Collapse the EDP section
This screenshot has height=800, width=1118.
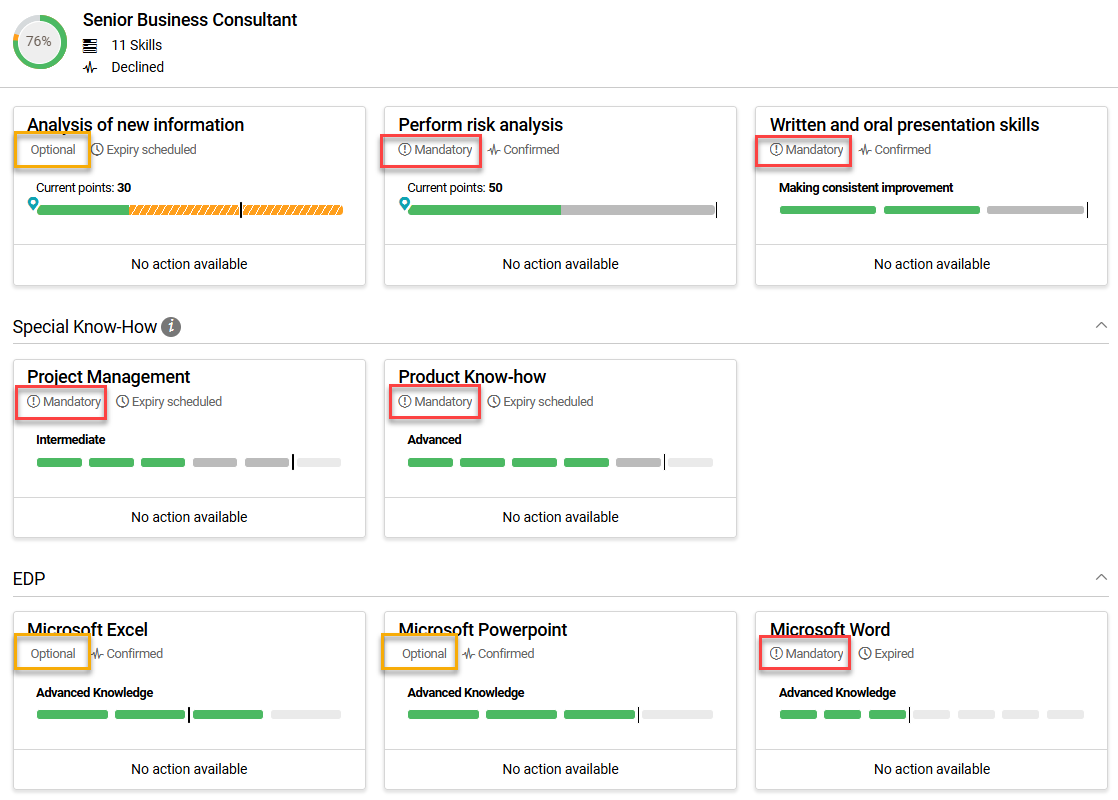coord(1101,579)
